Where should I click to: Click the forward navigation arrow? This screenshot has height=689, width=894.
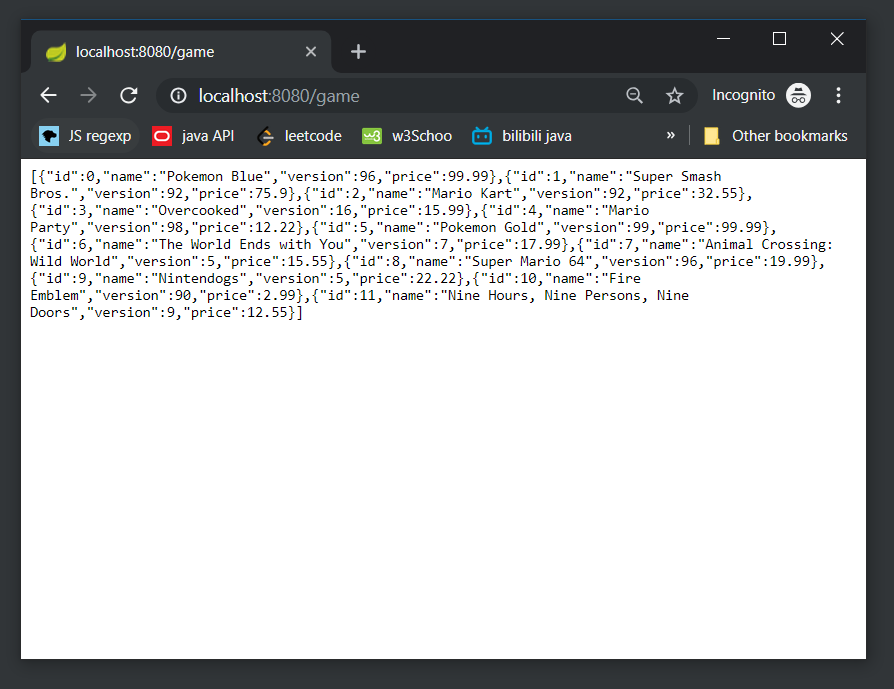pos(88,95)
